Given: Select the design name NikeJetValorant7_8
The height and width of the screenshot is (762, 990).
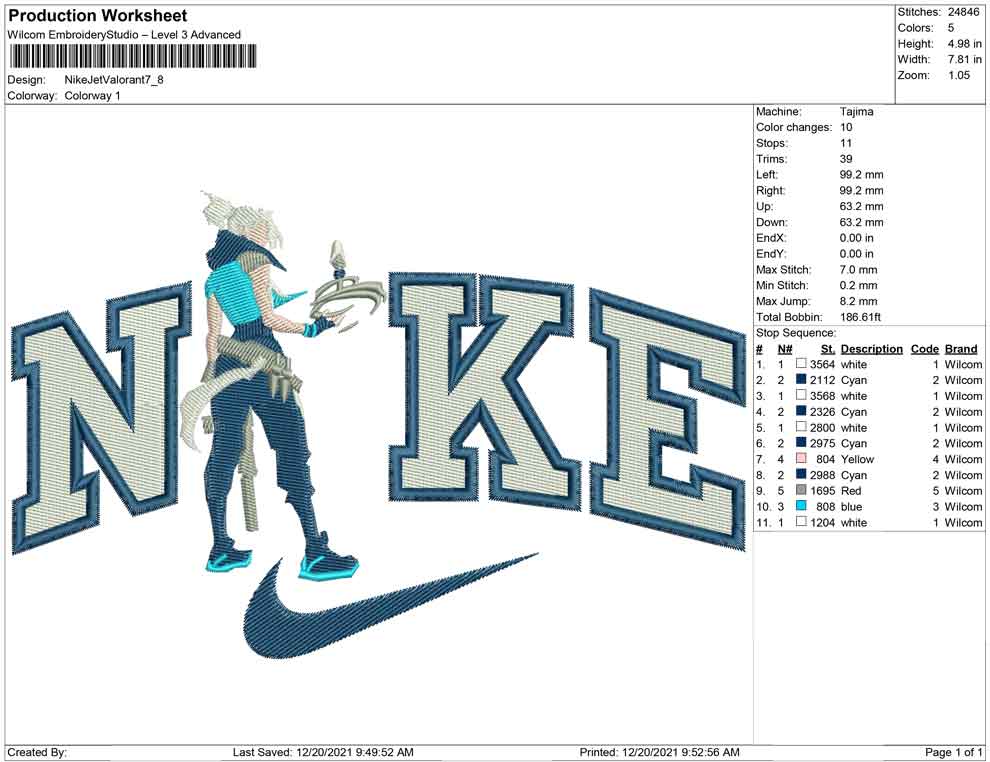Looking at the screenshot, I should point(114,80).
